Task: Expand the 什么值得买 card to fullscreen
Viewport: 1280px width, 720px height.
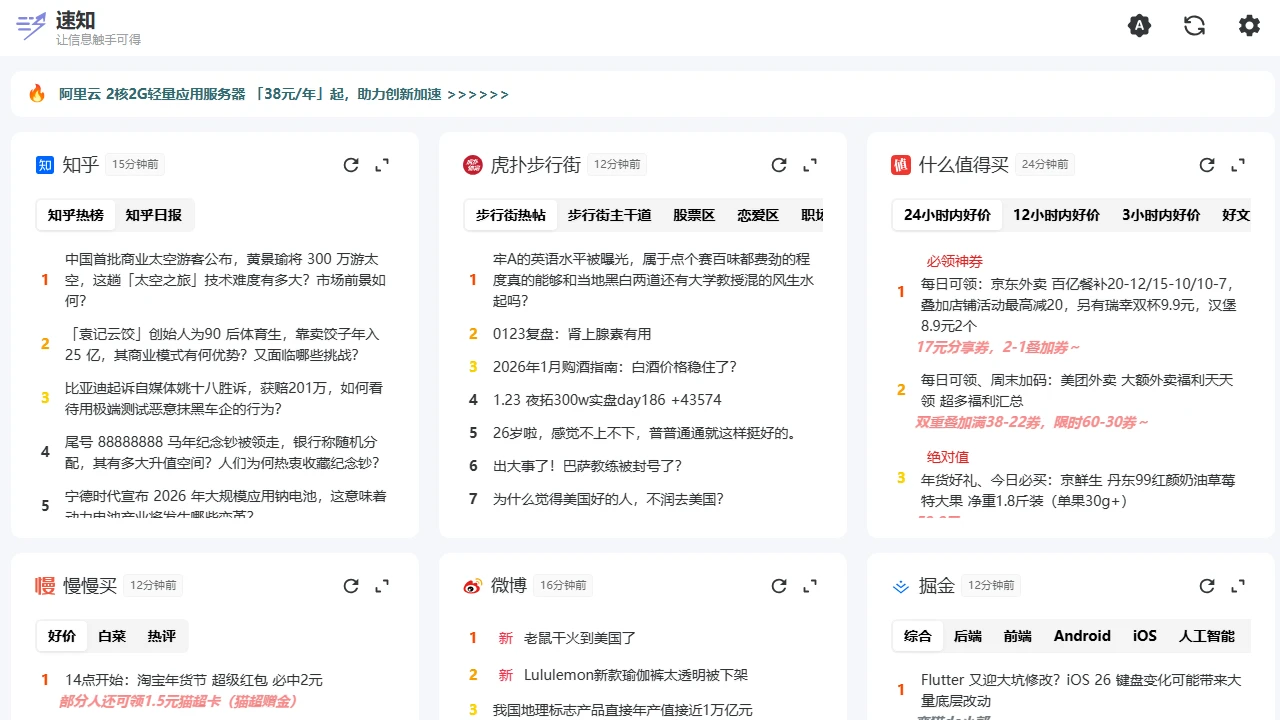Action: click(x=1238, y=165)
